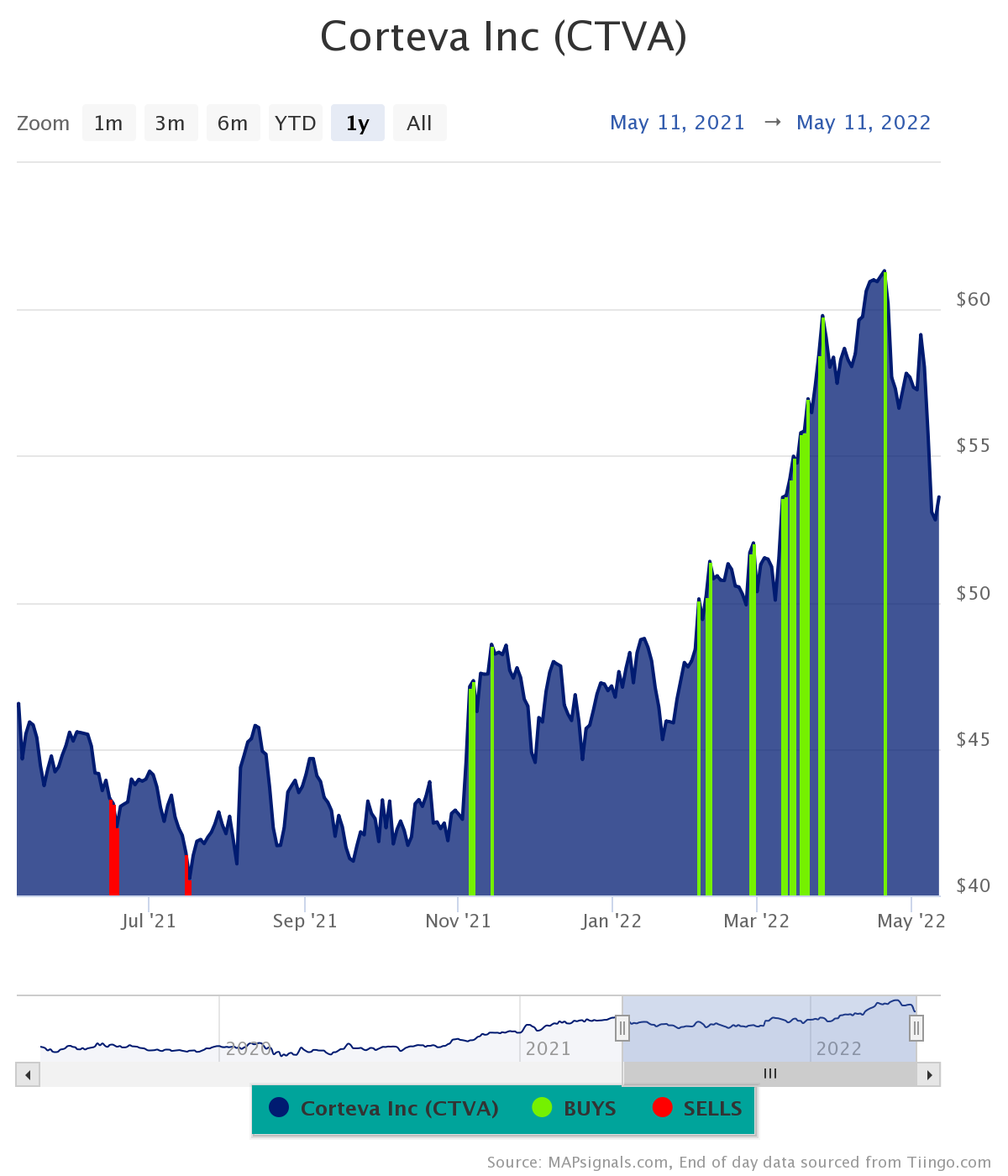Click the Zoom label text

pos(43,123)
